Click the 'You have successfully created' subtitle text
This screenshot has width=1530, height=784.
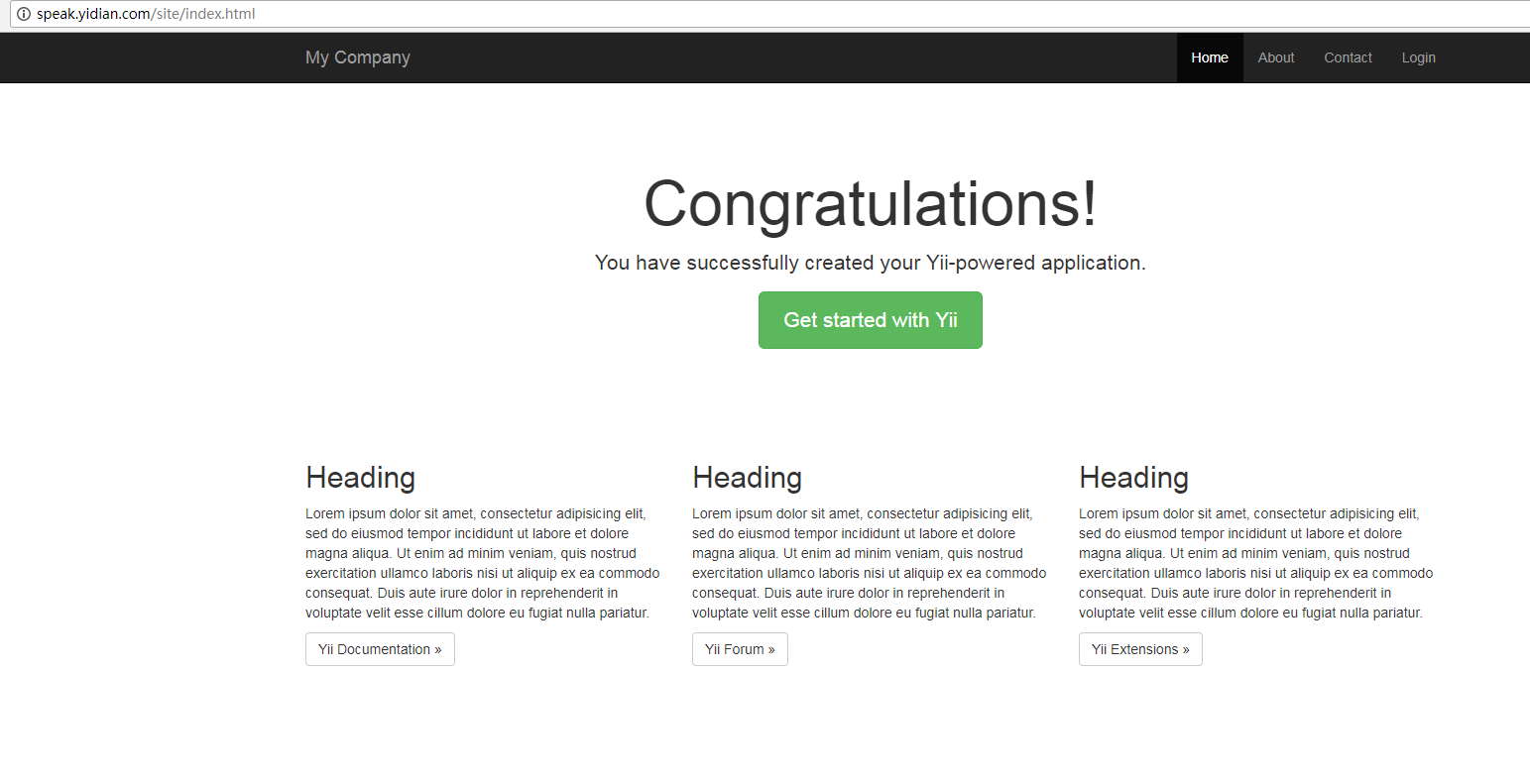pos(871,263)
